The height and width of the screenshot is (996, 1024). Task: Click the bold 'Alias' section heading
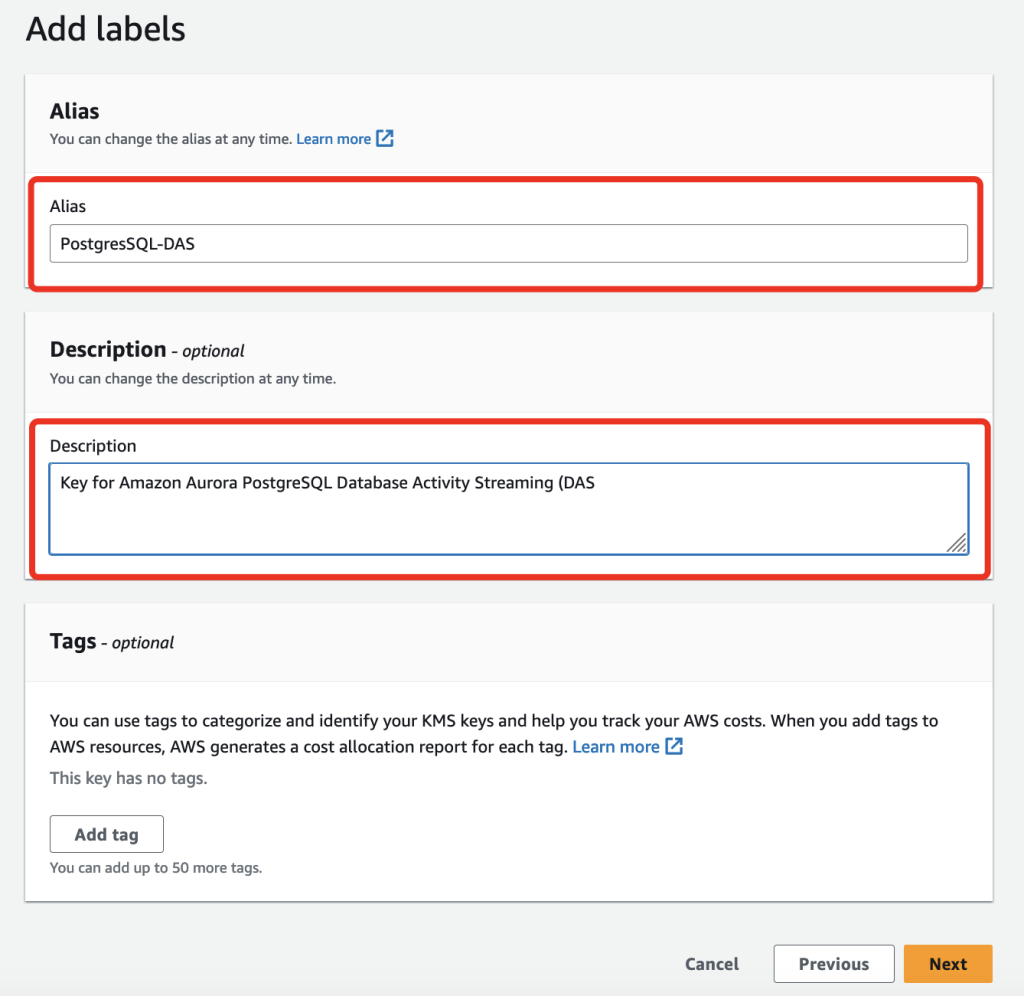[x=74, y=111]
